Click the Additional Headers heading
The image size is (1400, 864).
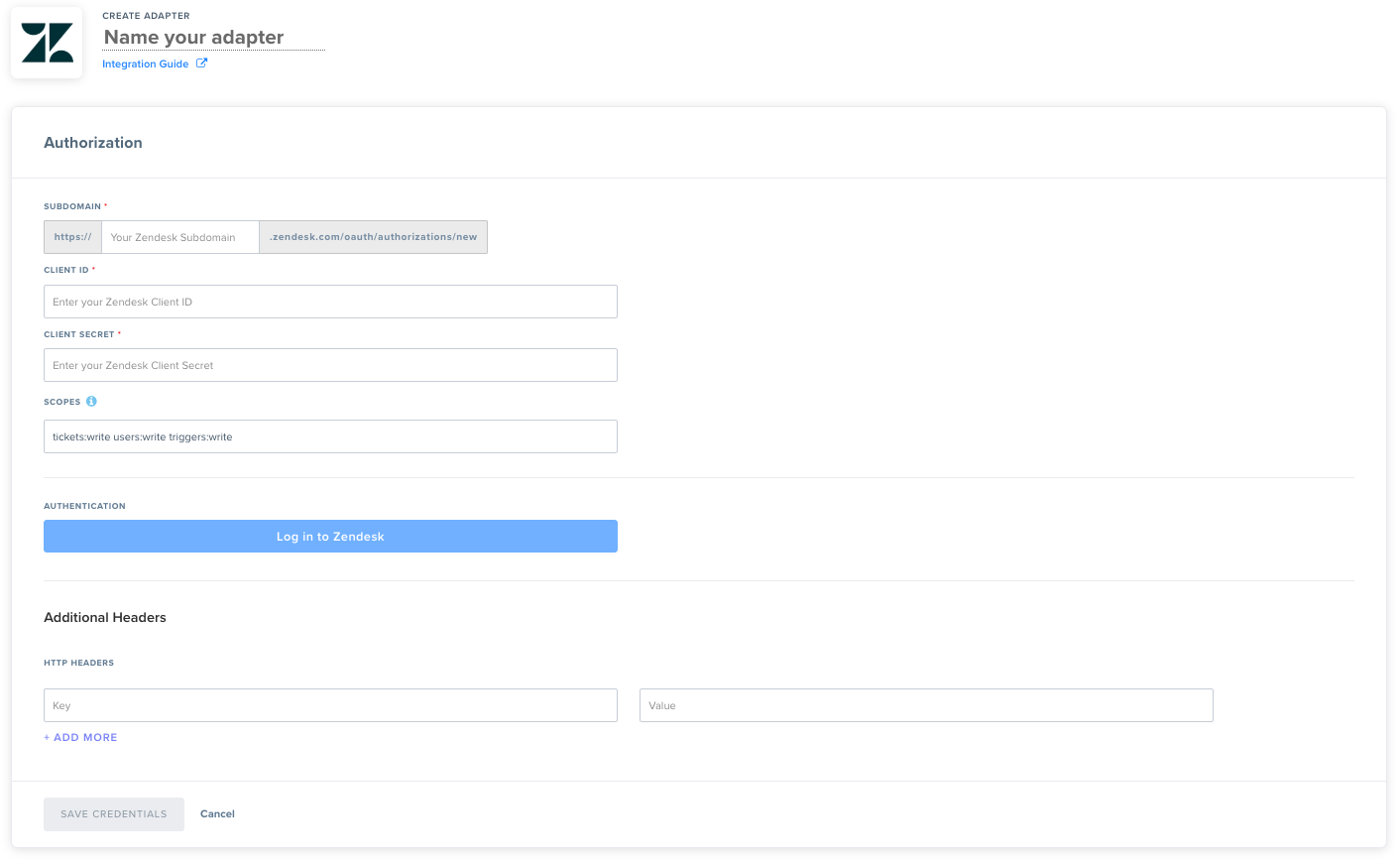(x=105, y=617)
